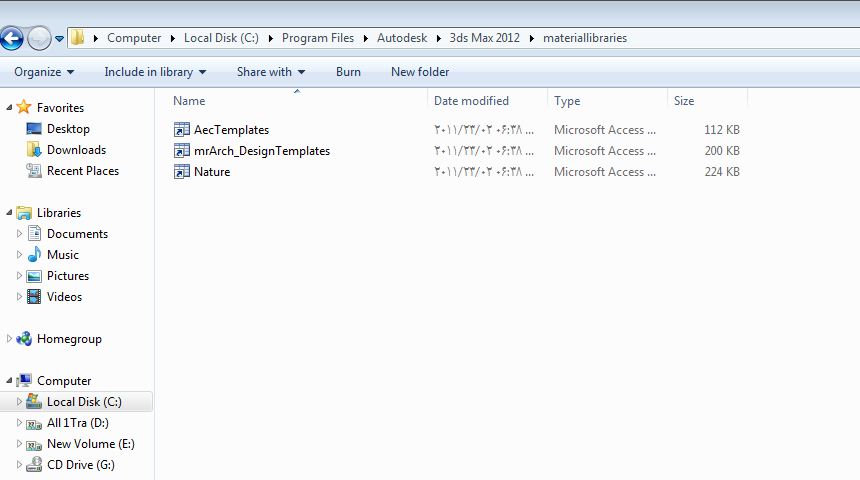This screenshot has width=860, height=480.
Task: Click the New folder button
Action: point(420,72)
